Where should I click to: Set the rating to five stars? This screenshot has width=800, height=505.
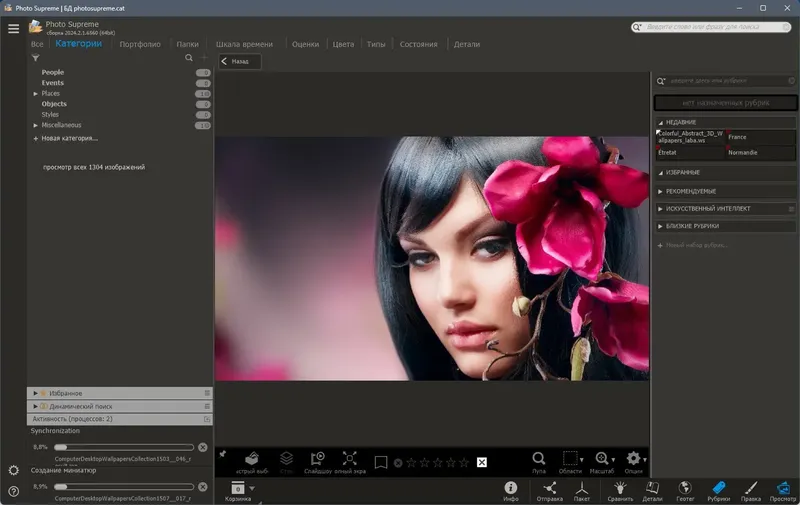click(463, 462)
